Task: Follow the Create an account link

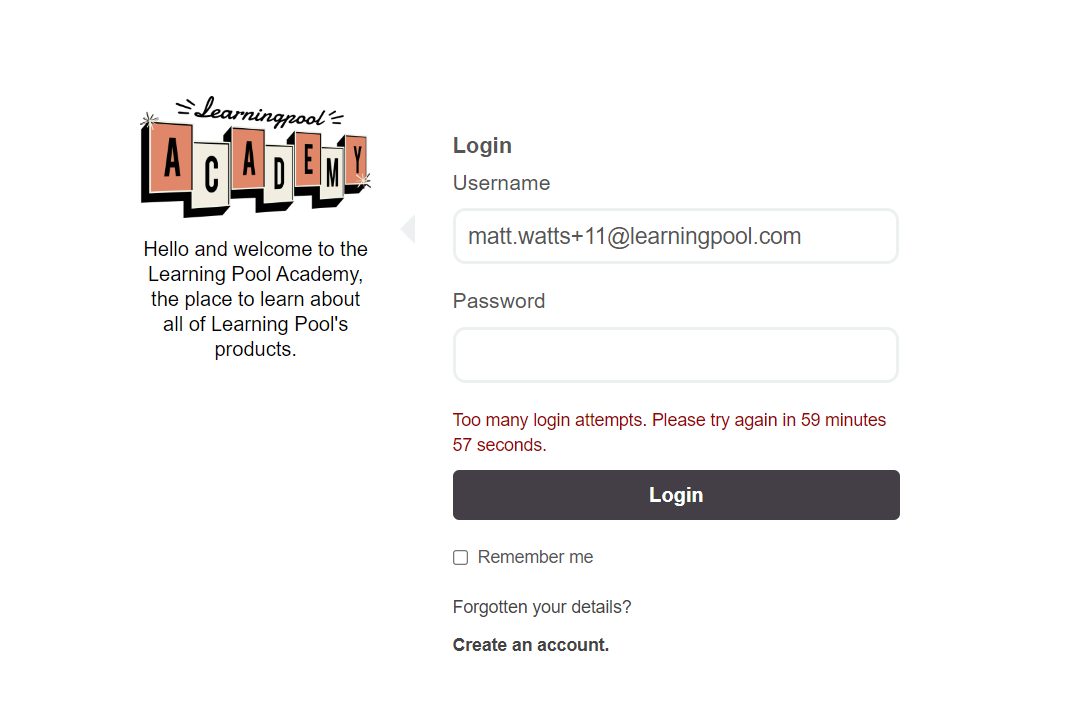Action: [x=531, y=645]
